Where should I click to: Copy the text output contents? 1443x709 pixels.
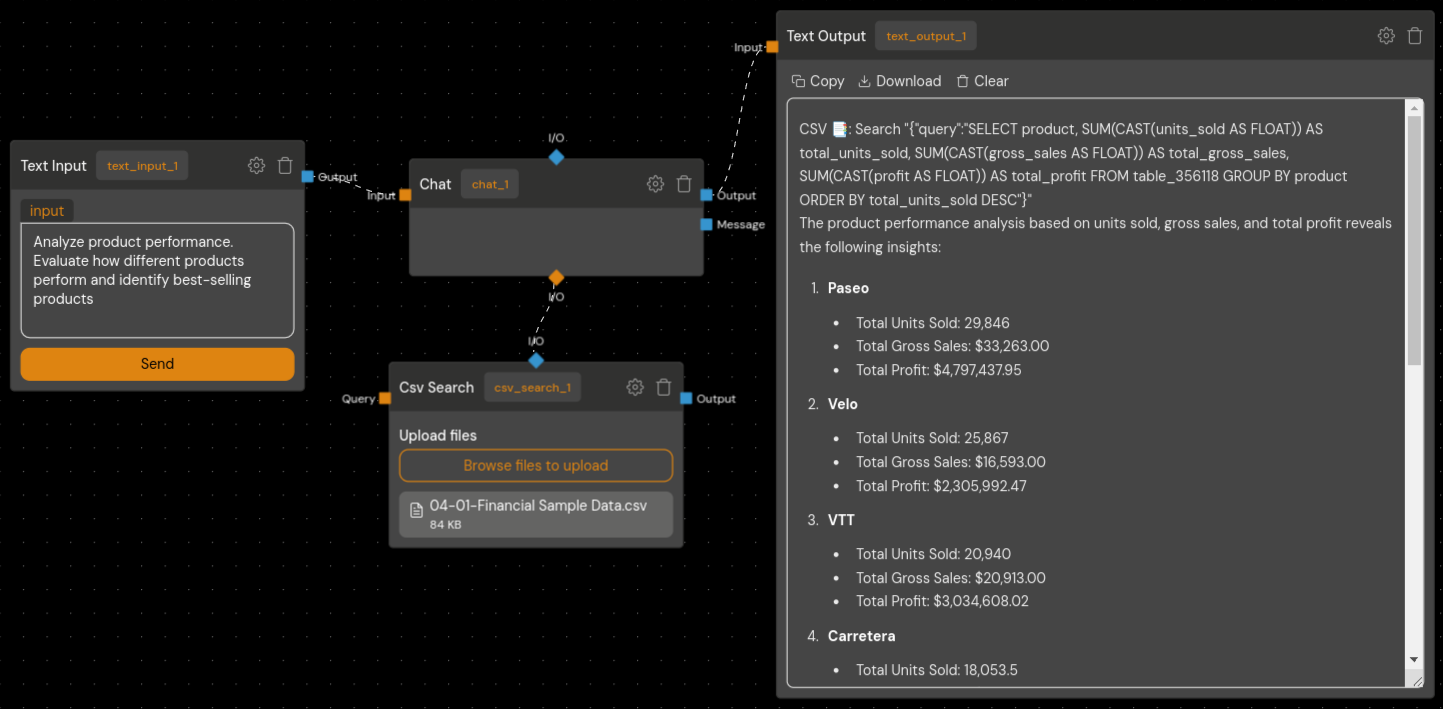pos(818,81)
